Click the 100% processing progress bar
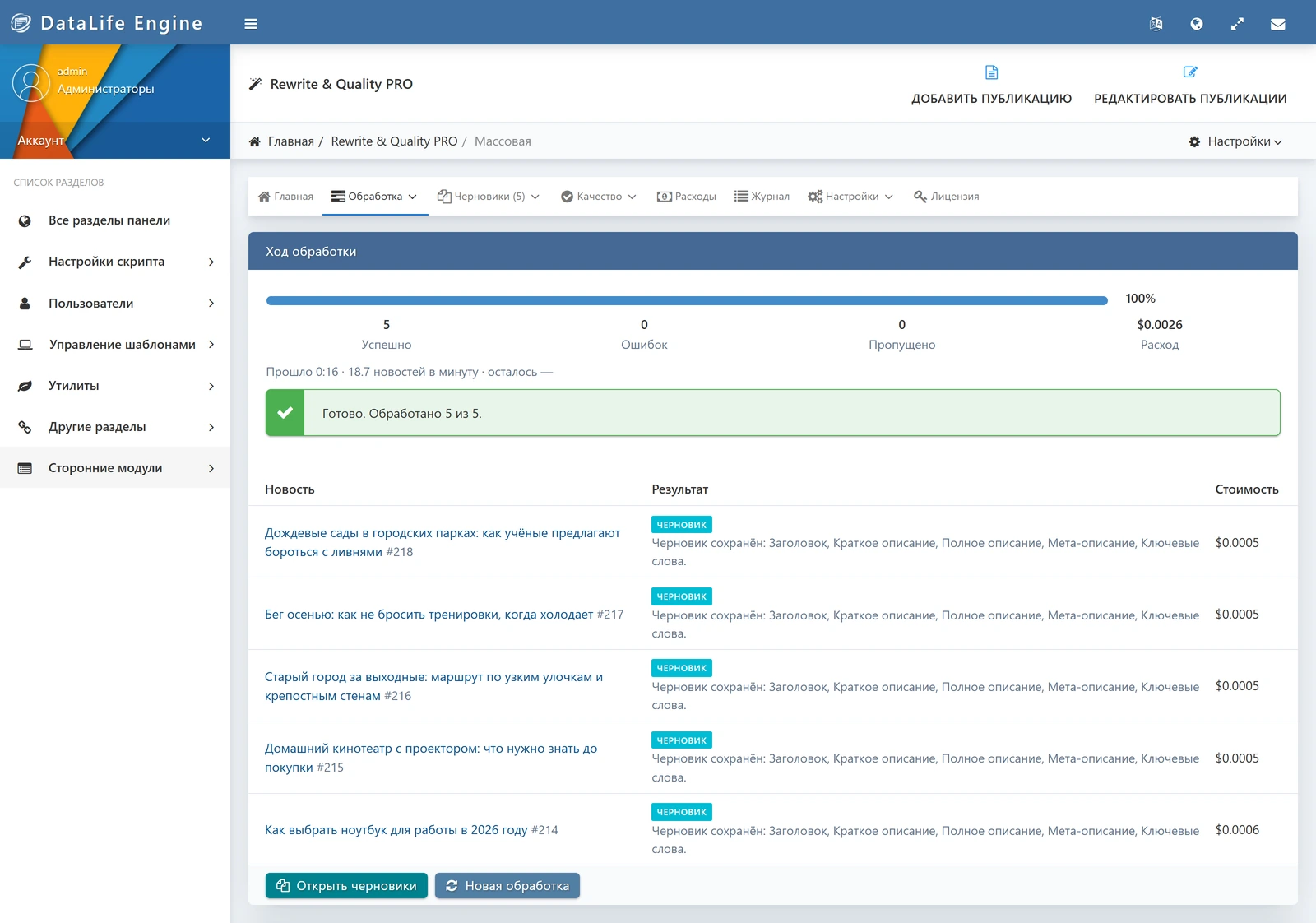This screenshot has width=1316, height=923. coord(687,300)
